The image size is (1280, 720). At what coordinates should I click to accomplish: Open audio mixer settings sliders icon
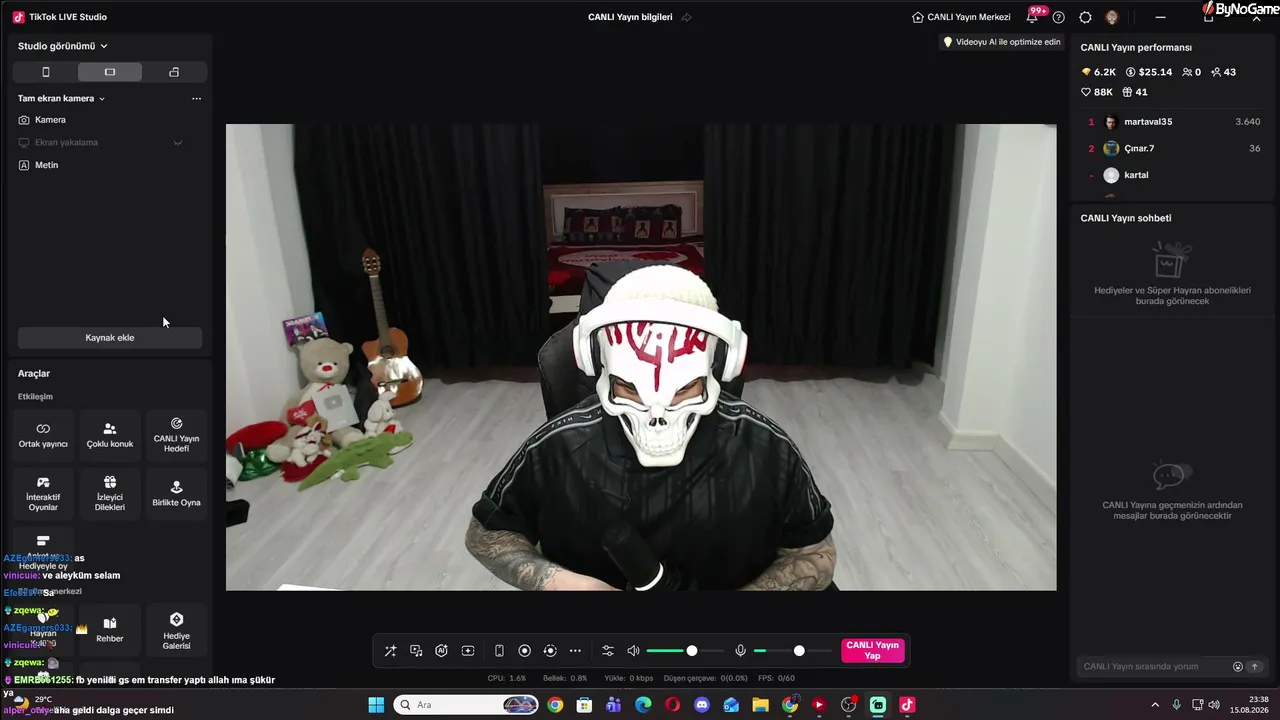(607, 651)
